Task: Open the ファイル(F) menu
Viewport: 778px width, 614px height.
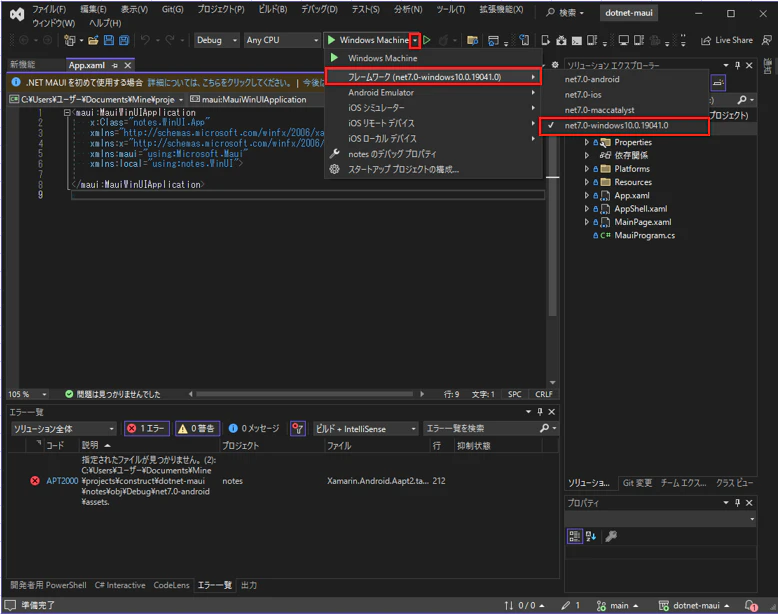Action: tap(49, 9)
